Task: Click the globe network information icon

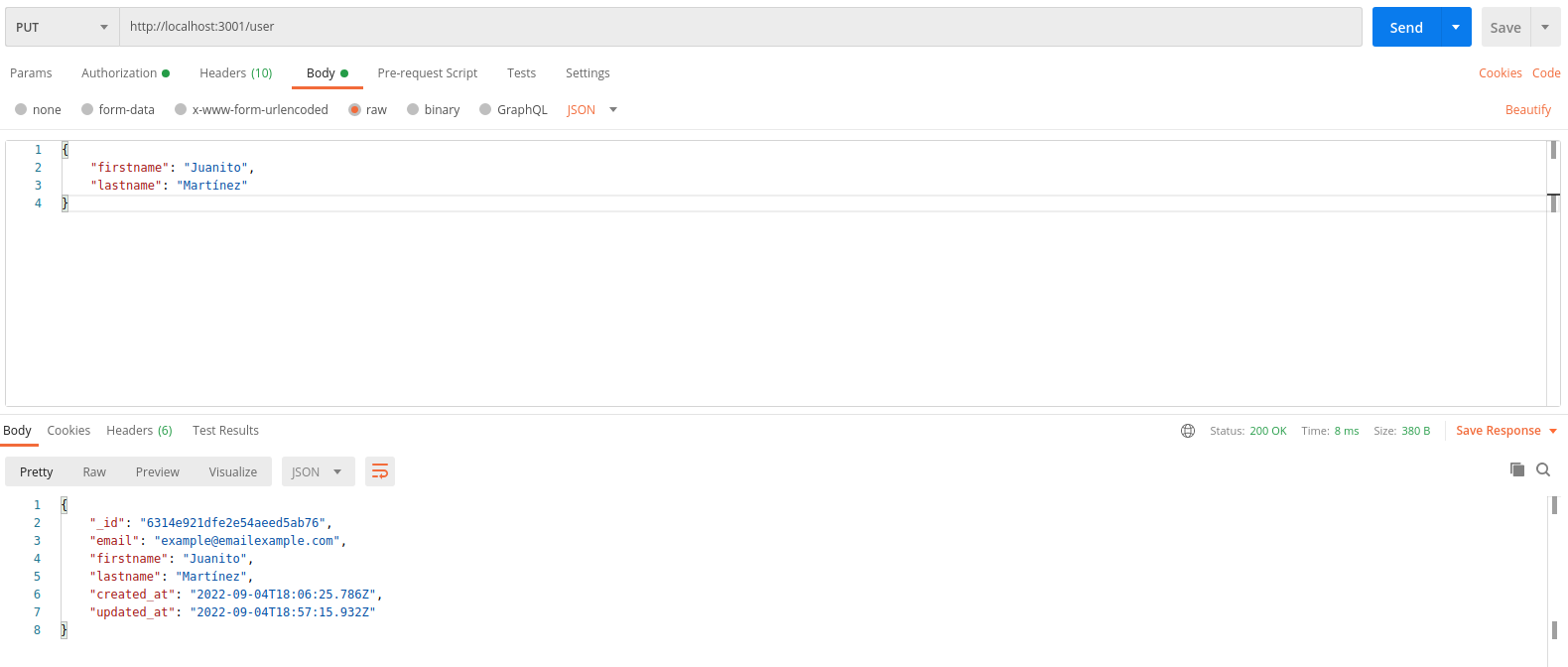Action: [x=1187, y=431]
